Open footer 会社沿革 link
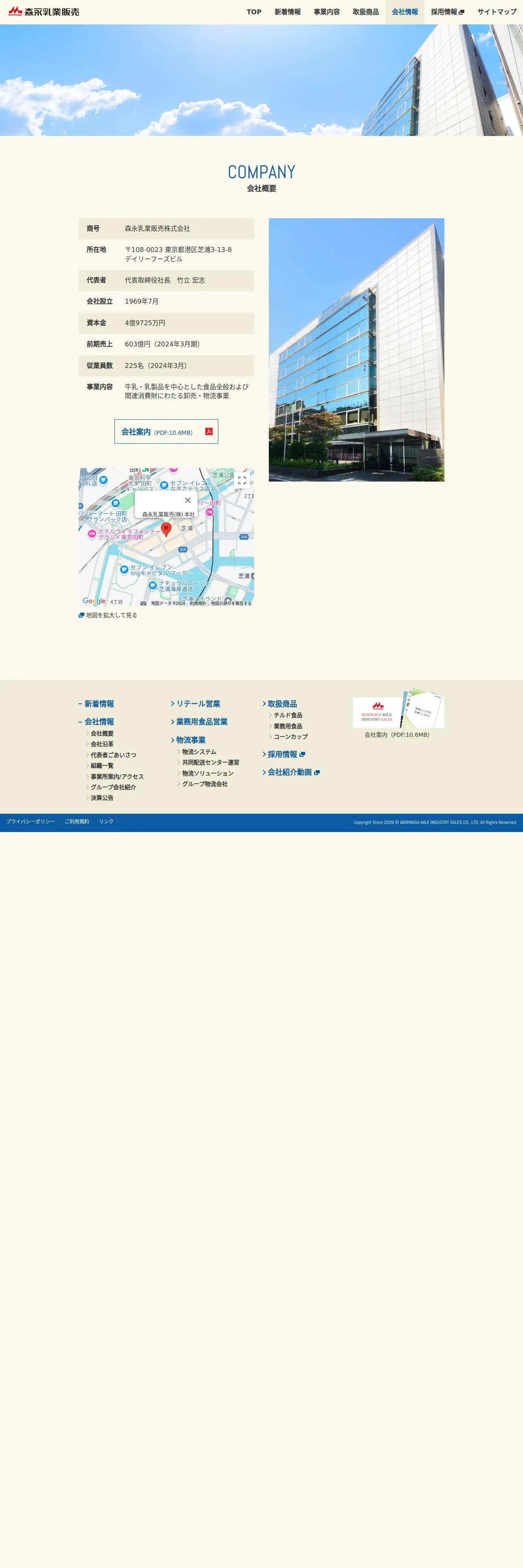Screen dimensions: 523x1568 pyautogui.click(x=102, y=744)
